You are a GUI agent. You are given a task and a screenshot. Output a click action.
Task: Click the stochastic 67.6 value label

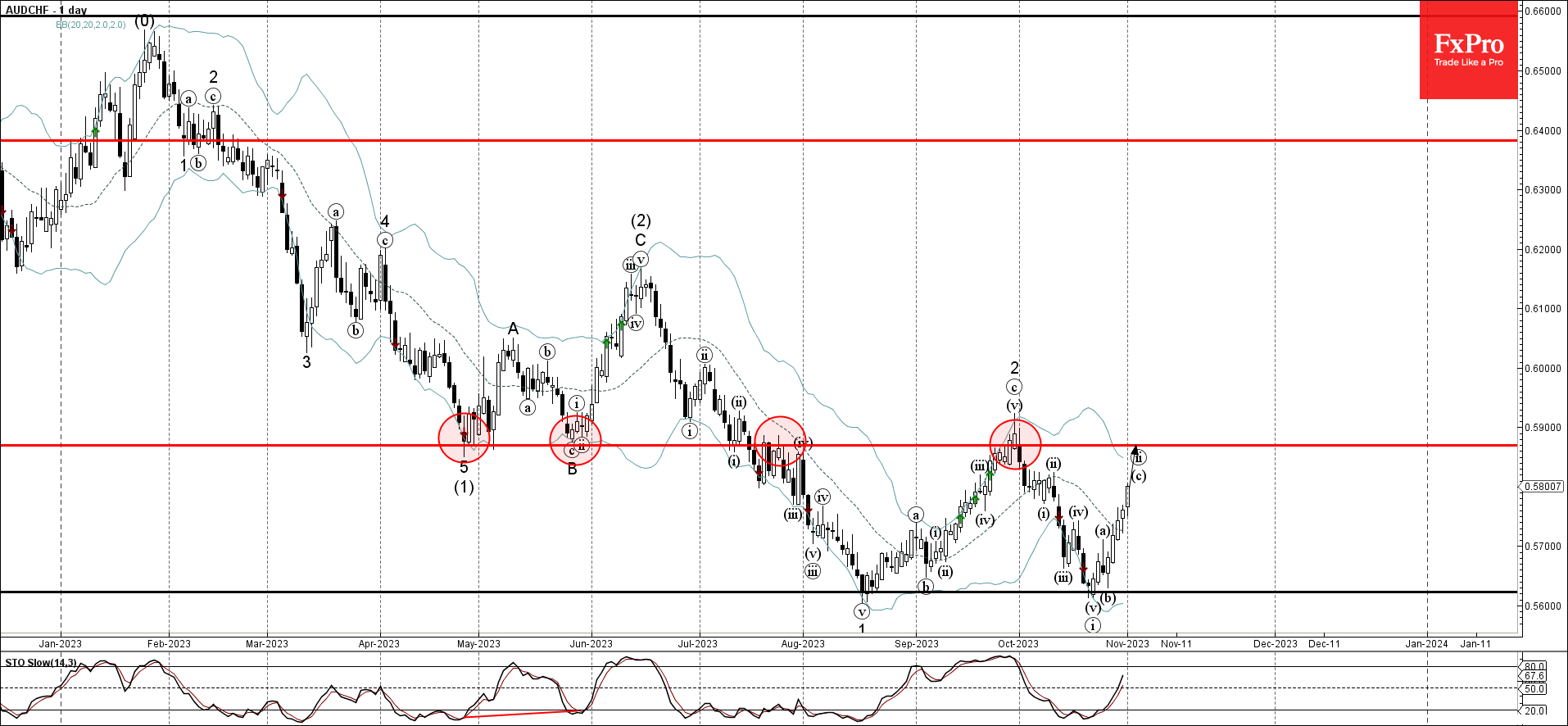[1535, 676]
